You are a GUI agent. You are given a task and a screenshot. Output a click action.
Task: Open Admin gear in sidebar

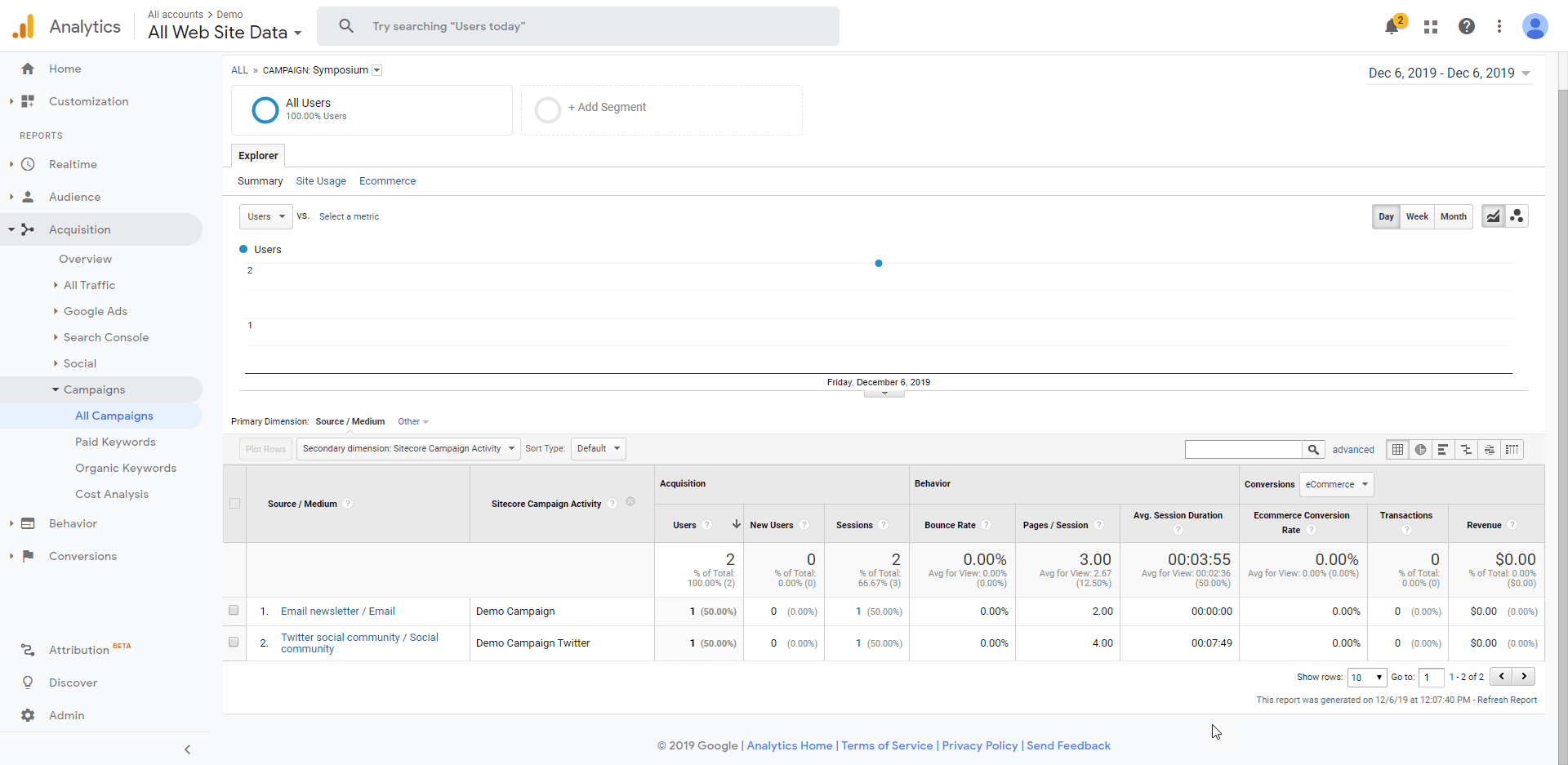click(28, 715)
